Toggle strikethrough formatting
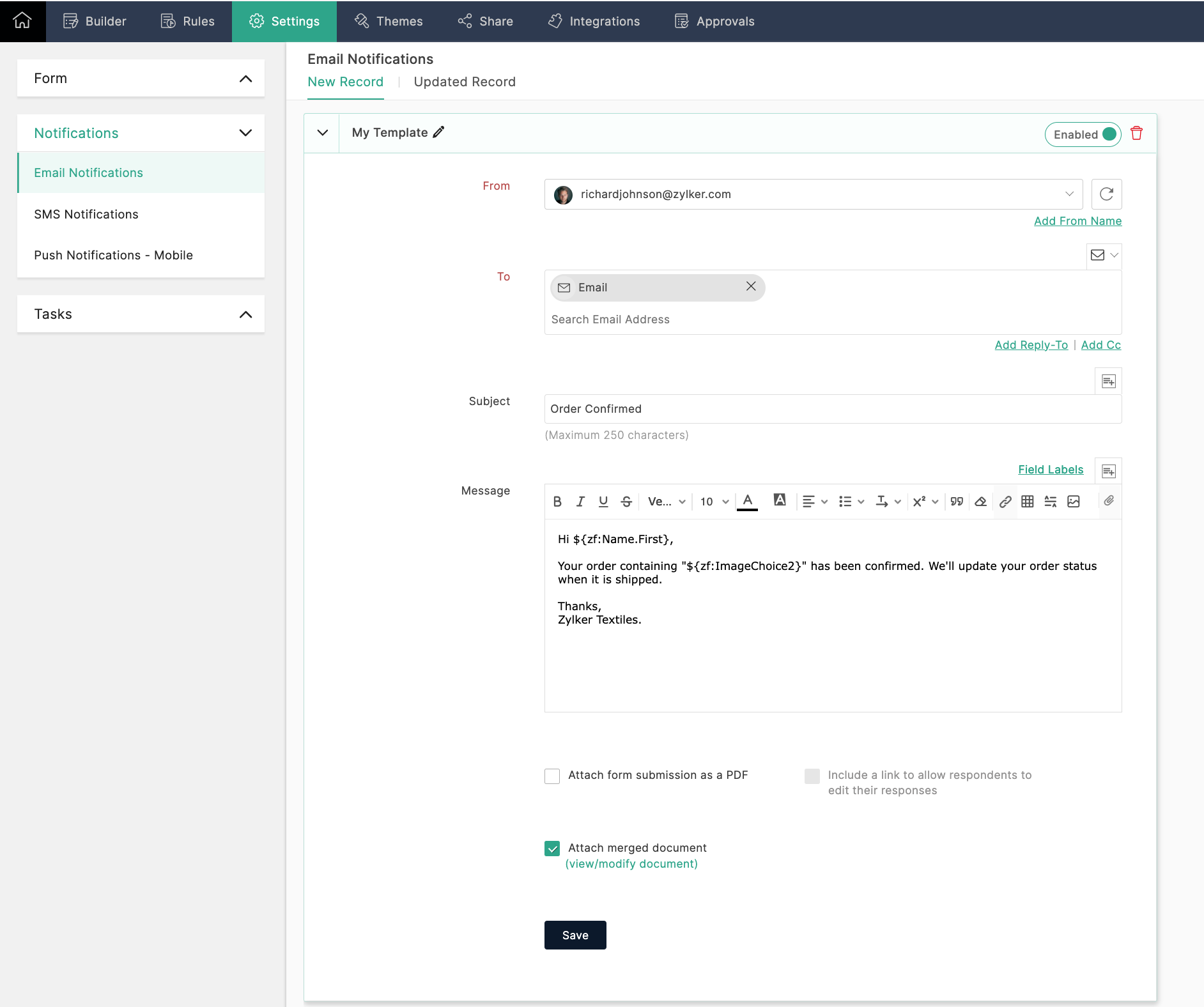The height and width of the screenshot is (1007, 1204). click(626, 502)
